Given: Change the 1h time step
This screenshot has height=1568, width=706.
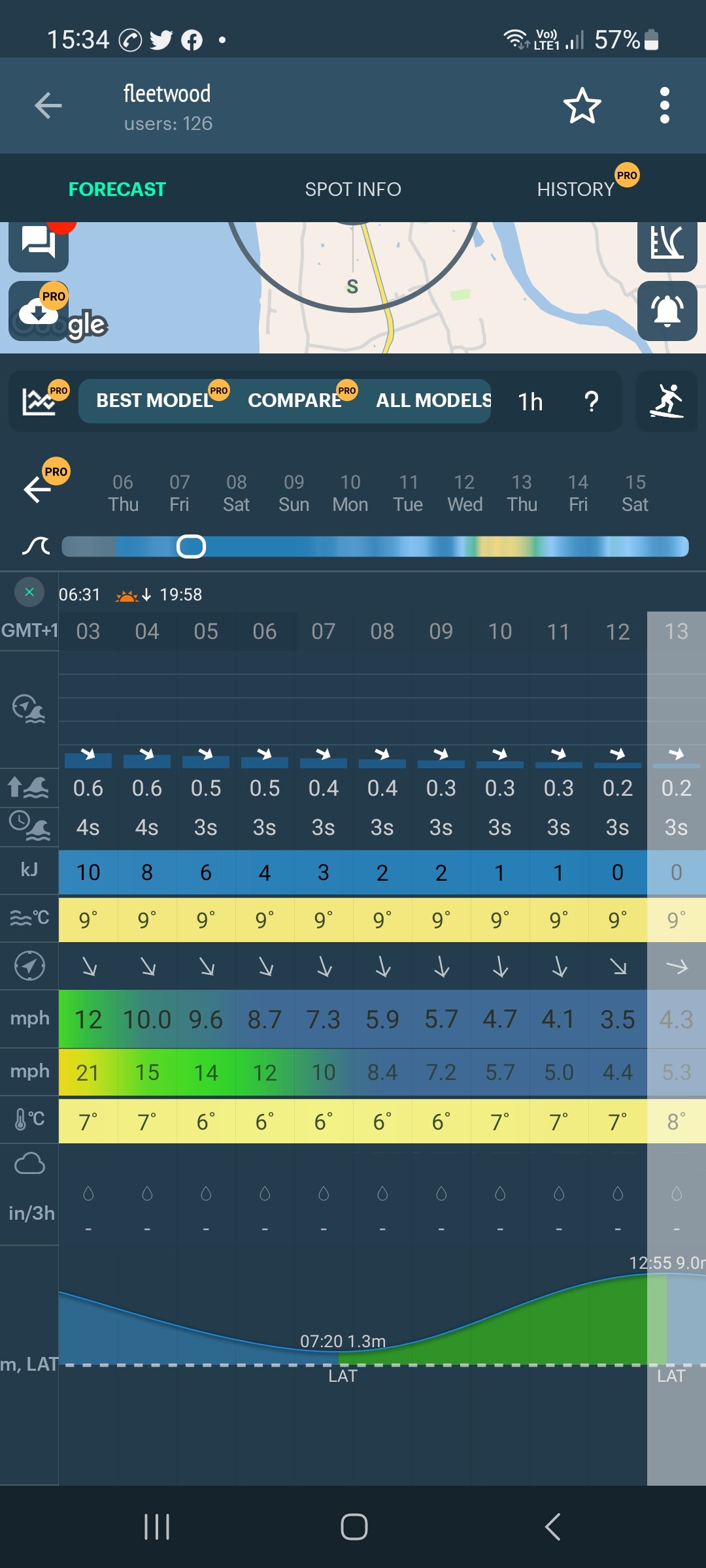Looking at the screenshot, I should [530, 402].
